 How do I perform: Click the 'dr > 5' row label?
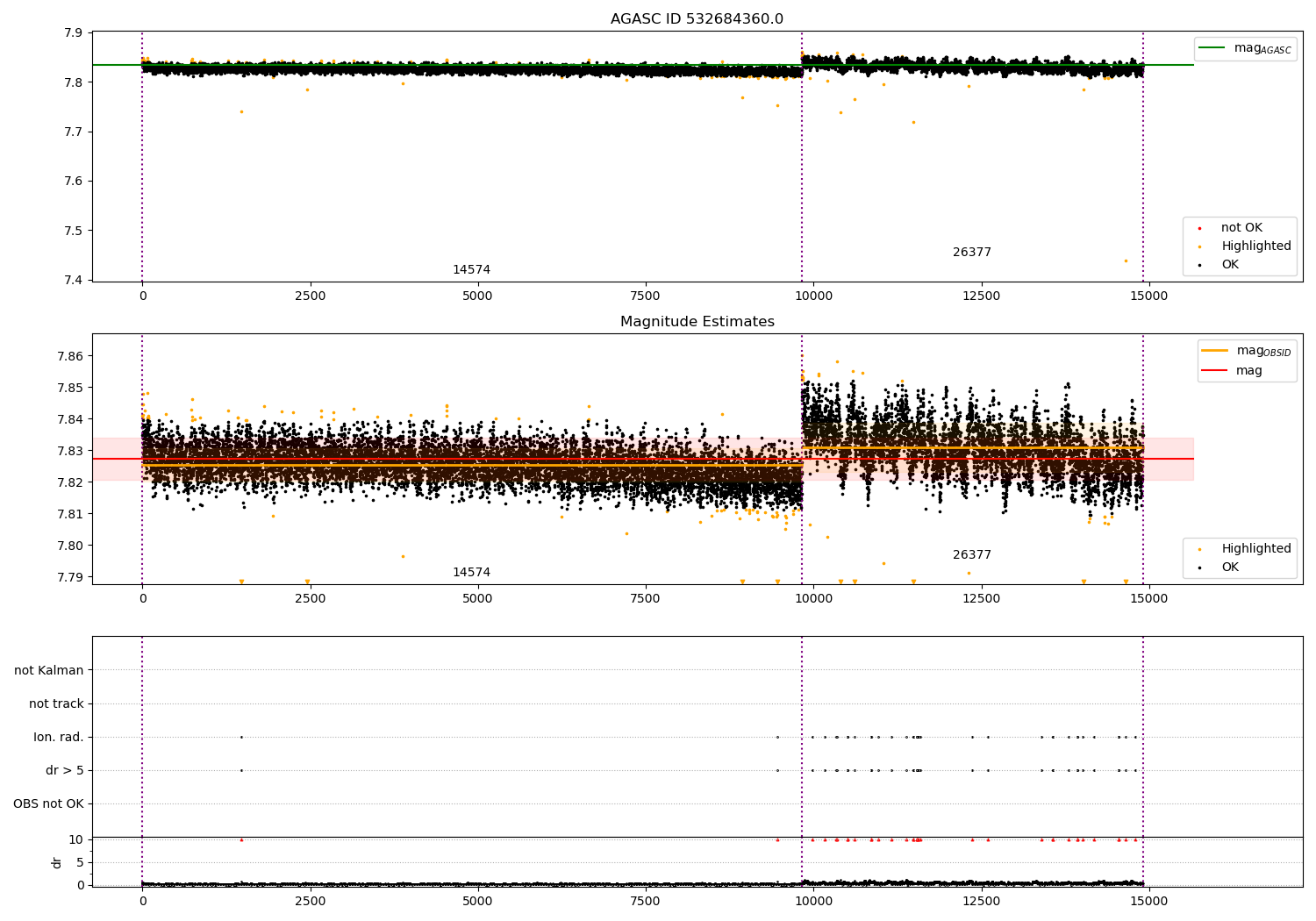pos(65,771)
